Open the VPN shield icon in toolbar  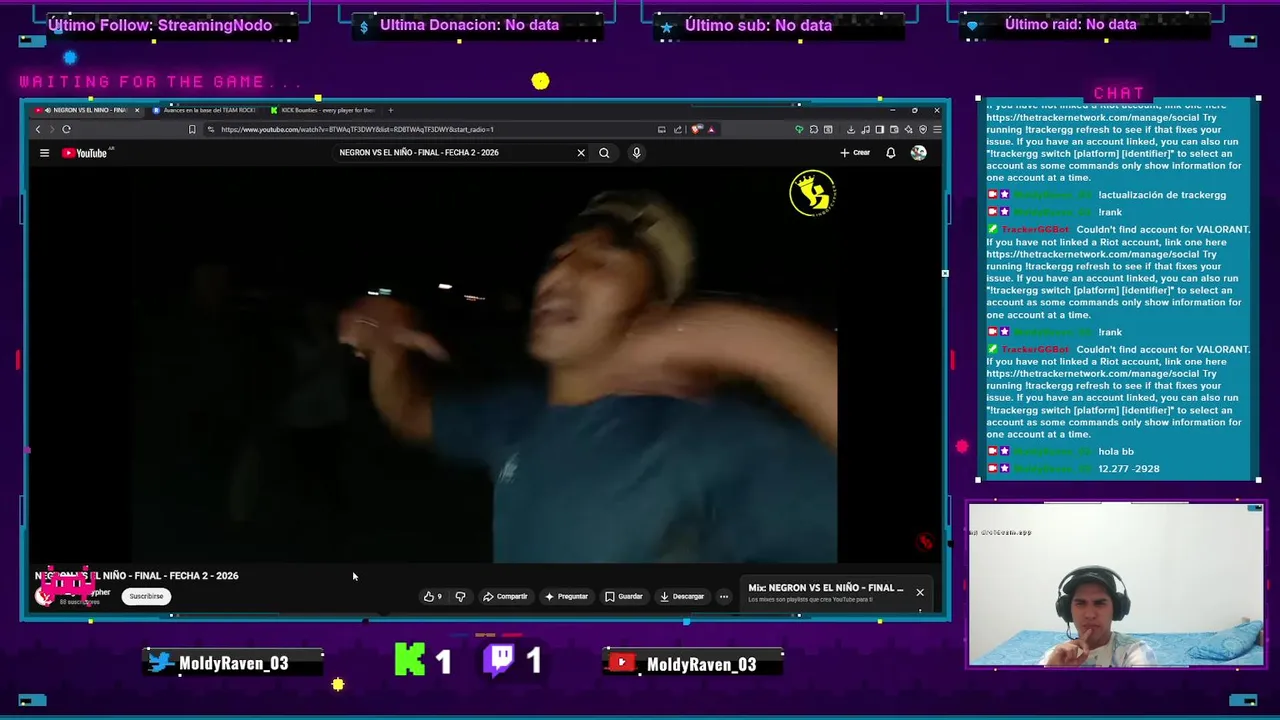coord(923,129)
